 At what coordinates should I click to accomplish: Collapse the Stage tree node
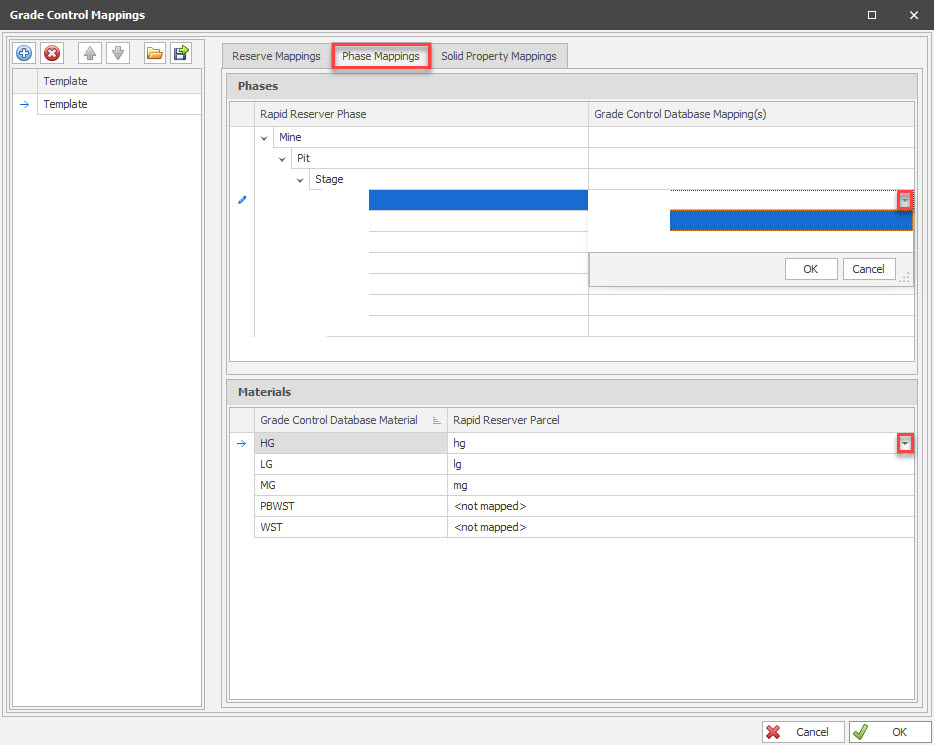(301, 180)
